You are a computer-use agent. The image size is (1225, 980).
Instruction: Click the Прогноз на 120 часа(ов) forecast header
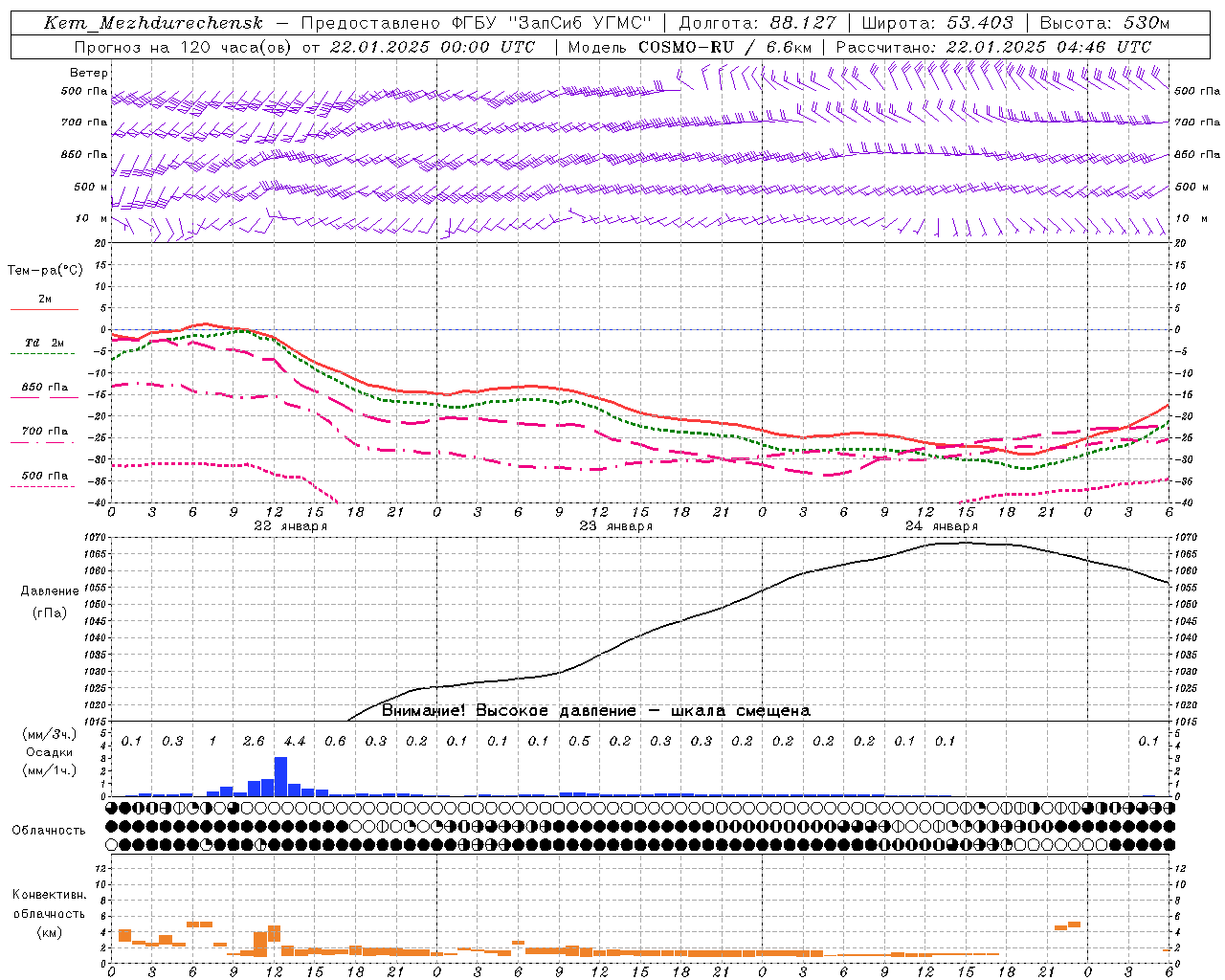184,47
